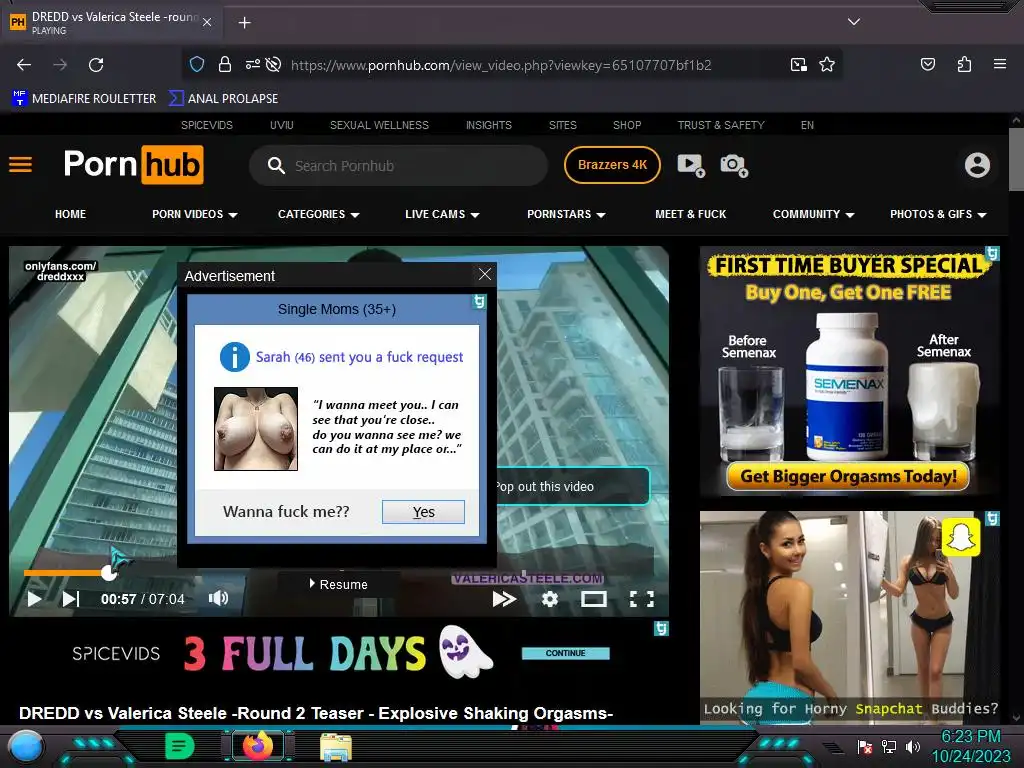
Task: Expand the CATEGORIES dropdown
Action: (x=318, y=214)
